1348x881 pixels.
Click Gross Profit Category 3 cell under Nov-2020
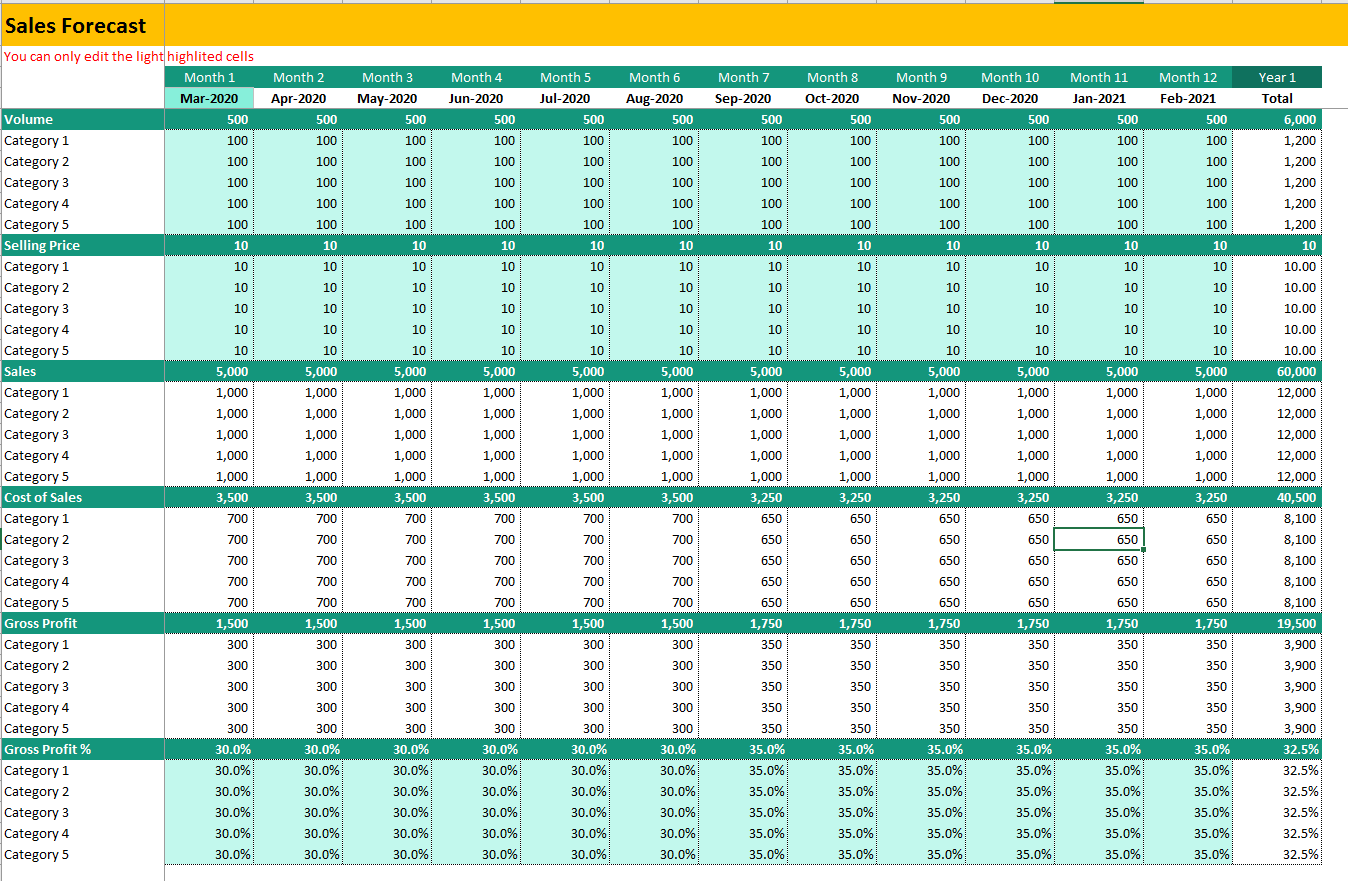pyautogui.click(x=921, y=686)
